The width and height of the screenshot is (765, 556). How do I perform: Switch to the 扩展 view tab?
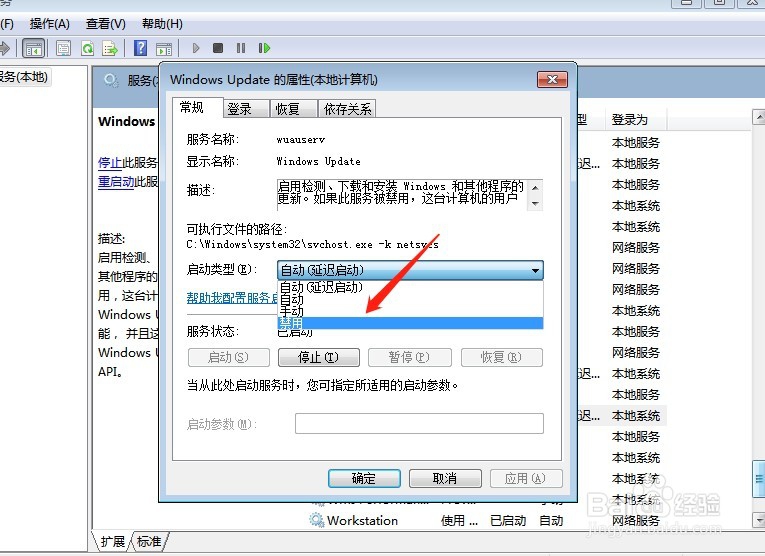pyautogui.click(x=112, y=541)
